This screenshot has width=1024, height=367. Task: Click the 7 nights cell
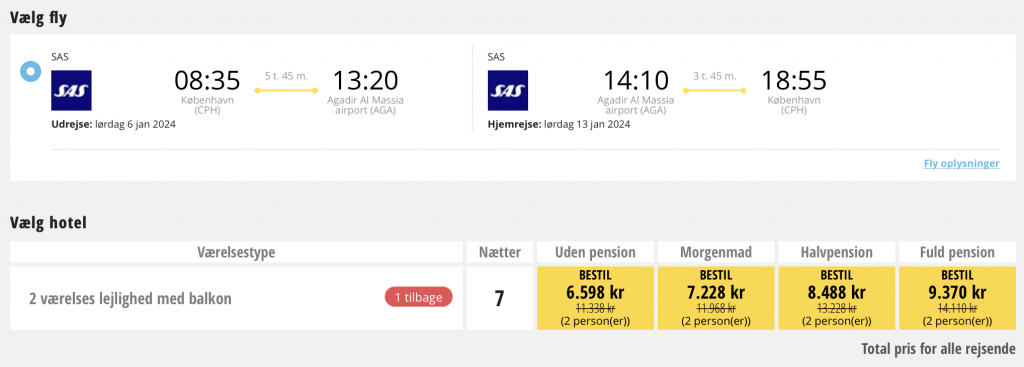[x=500, y=298]
